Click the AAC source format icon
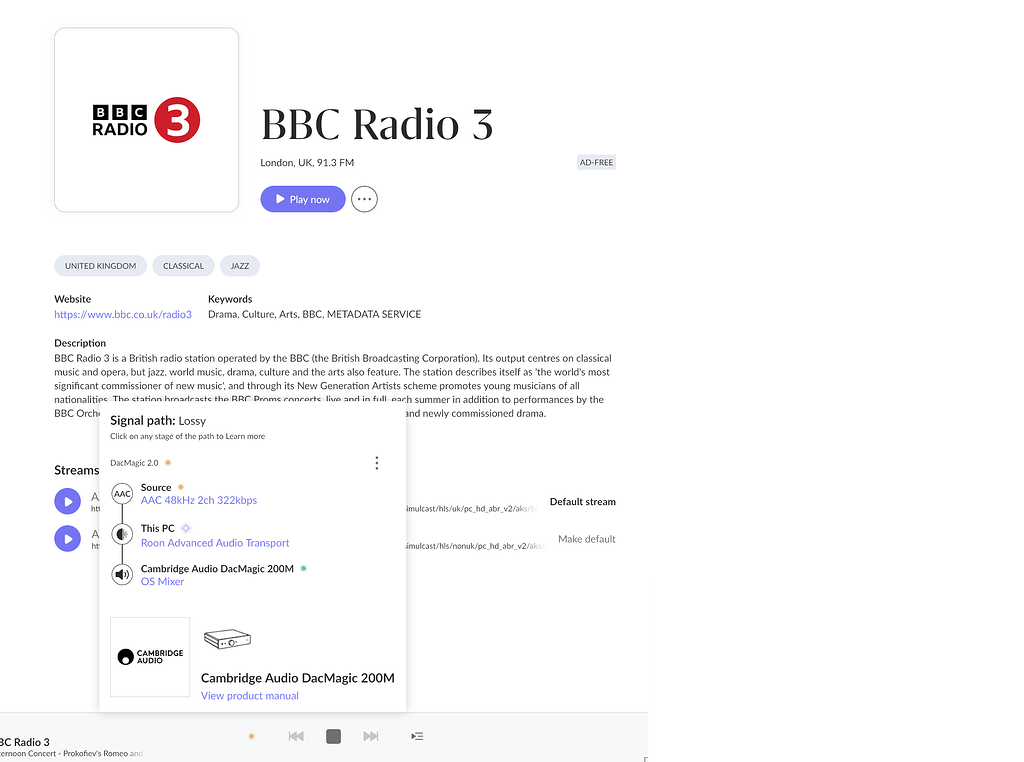The width and height of the screenshot is (1024, 762). point(122,494)
